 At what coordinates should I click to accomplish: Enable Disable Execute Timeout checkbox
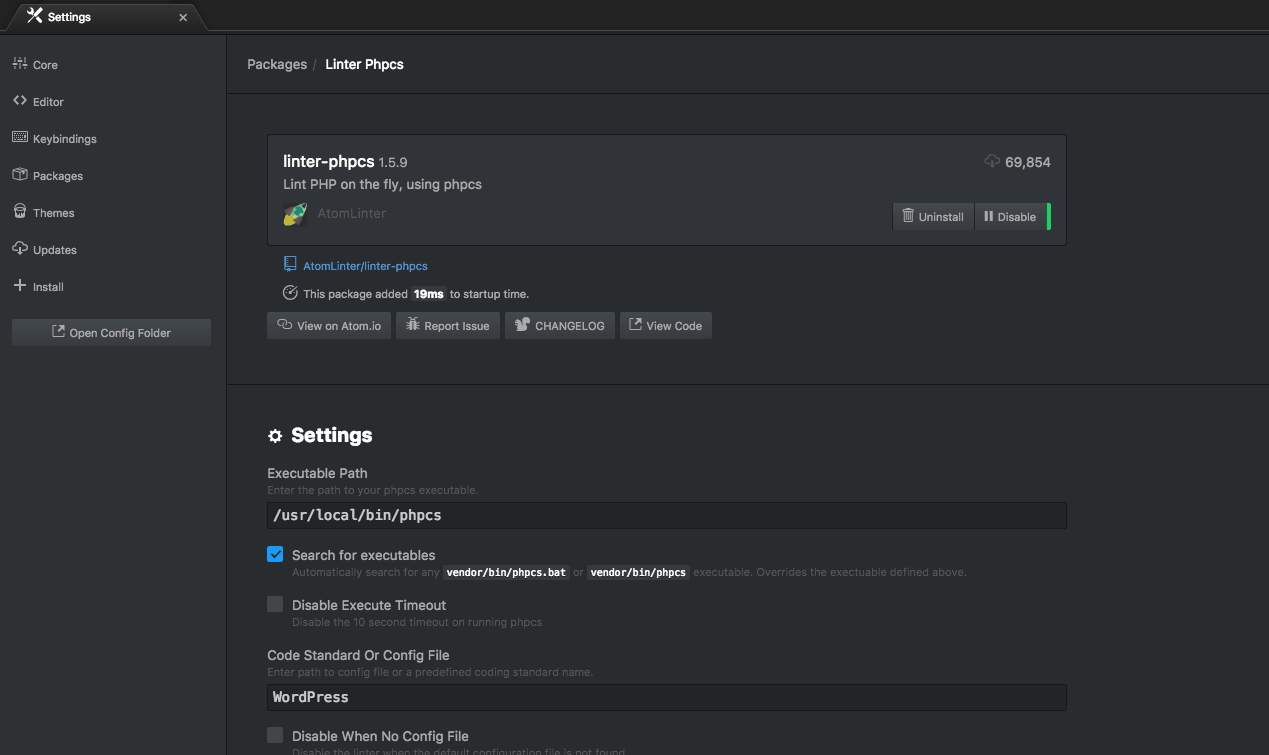coord(275,604)
